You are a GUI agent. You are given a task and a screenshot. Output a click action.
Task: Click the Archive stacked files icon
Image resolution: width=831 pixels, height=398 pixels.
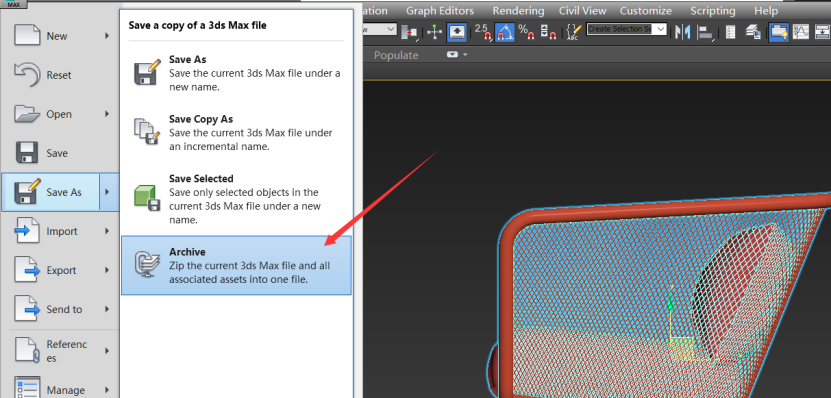[147, 264]
